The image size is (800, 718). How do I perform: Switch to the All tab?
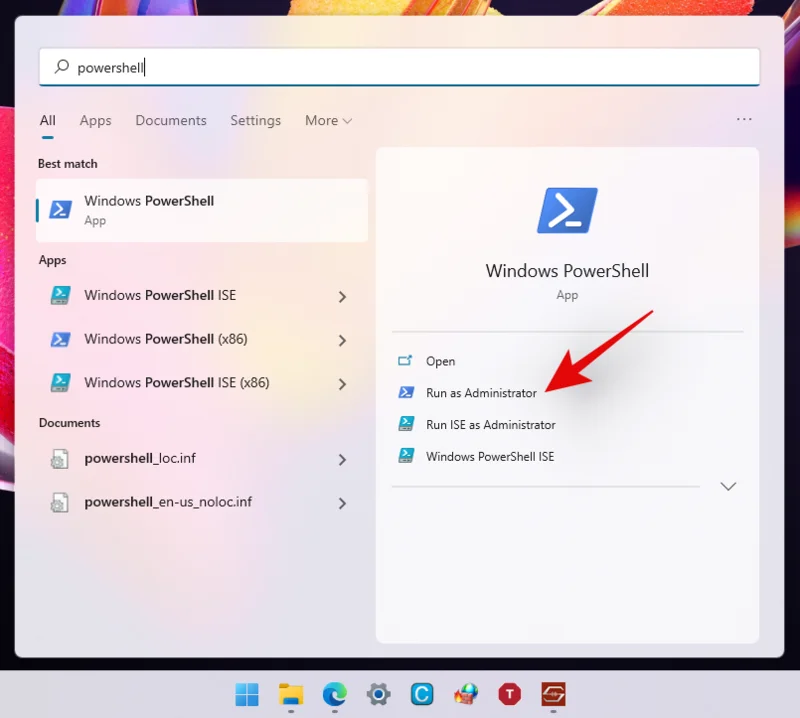[47, 120]
